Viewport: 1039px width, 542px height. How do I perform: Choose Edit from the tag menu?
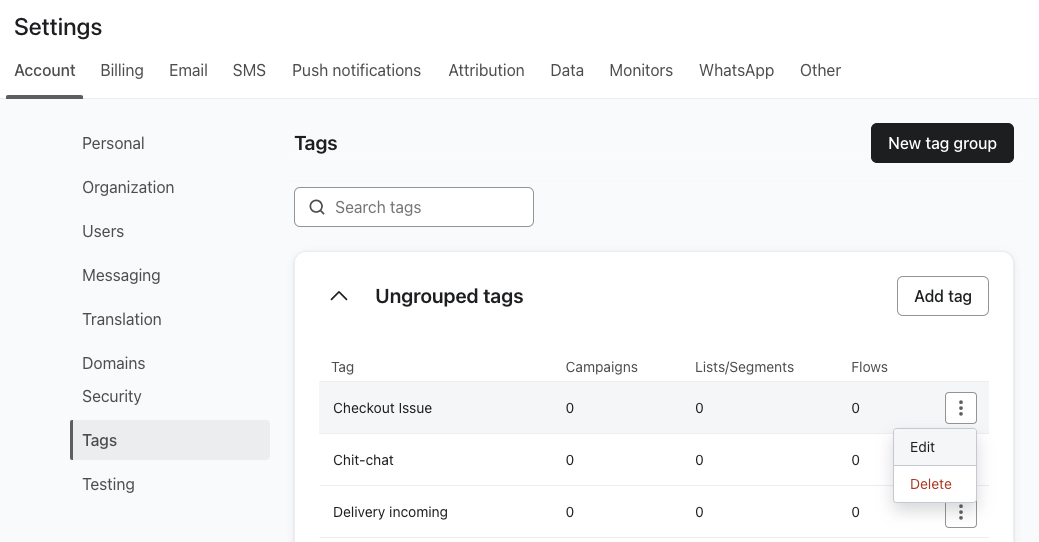[x=934, y=447]
